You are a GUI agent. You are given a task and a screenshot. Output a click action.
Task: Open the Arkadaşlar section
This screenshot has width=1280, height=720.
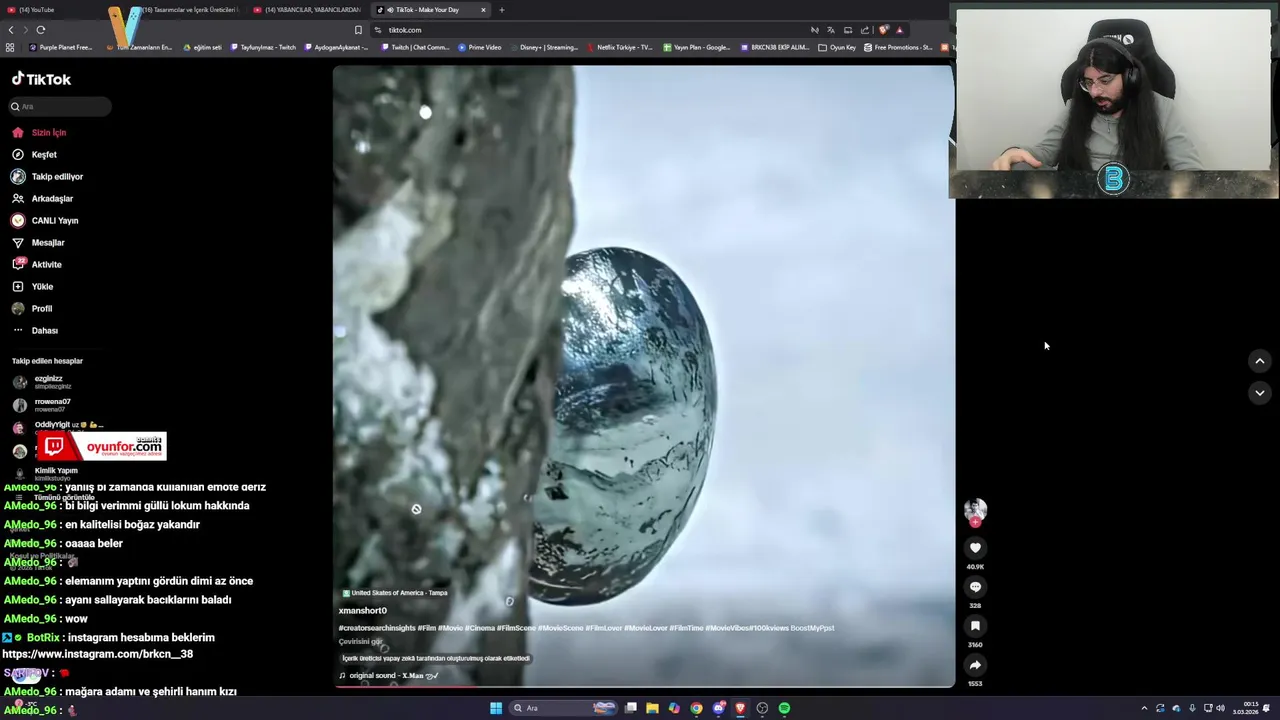(x=42, y=198)
